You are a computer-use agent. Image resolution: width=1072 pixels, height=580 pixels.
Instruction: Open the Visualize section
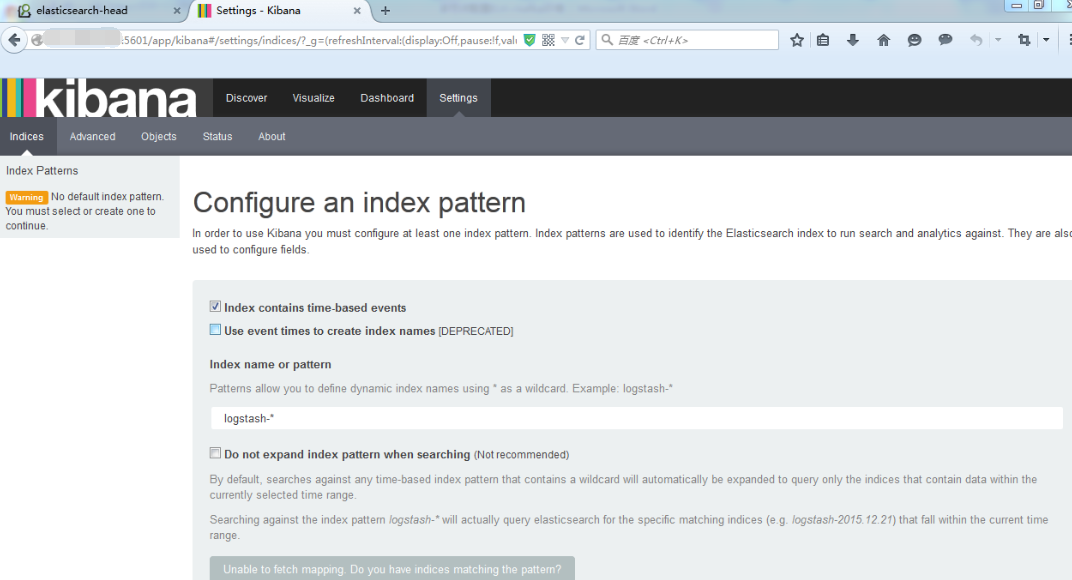click(314, 98)
